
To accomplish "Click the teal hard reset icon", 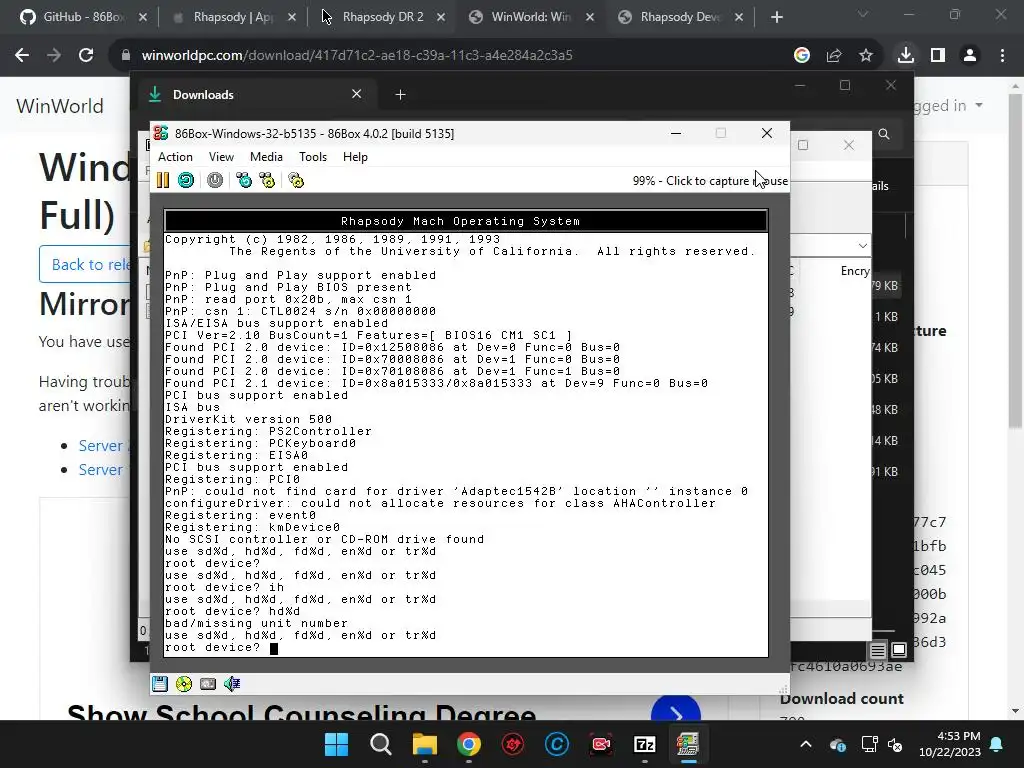I will point(186,180).
